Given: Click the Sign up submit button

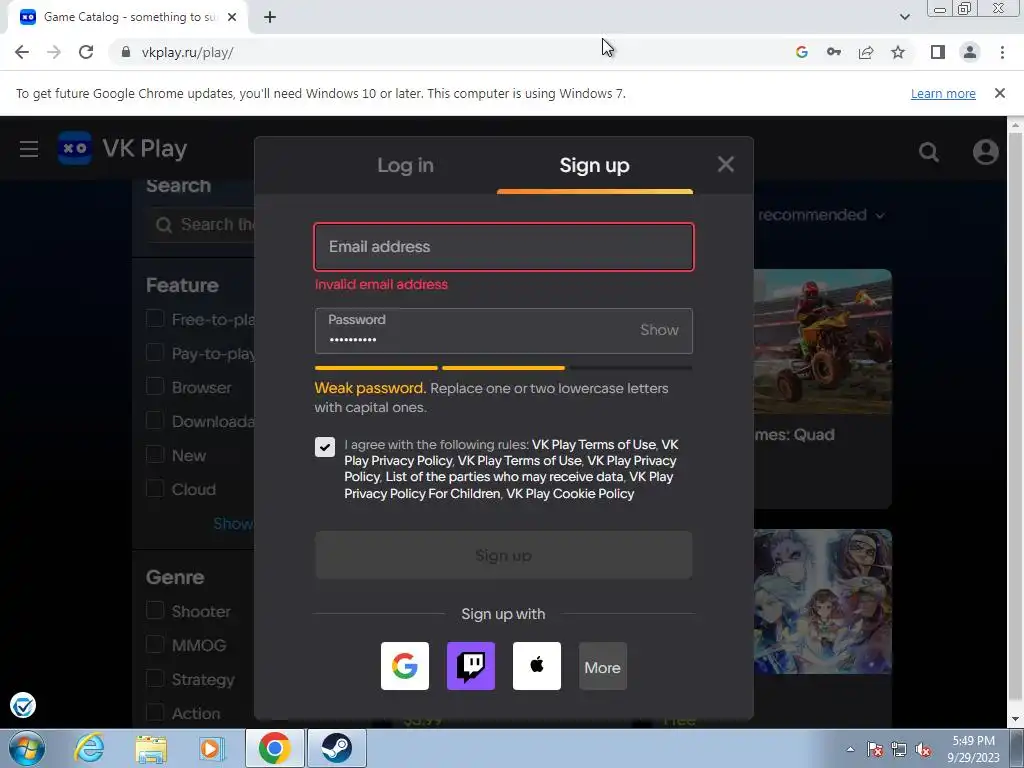Looking at the screenshot, I should click(504, 555).
